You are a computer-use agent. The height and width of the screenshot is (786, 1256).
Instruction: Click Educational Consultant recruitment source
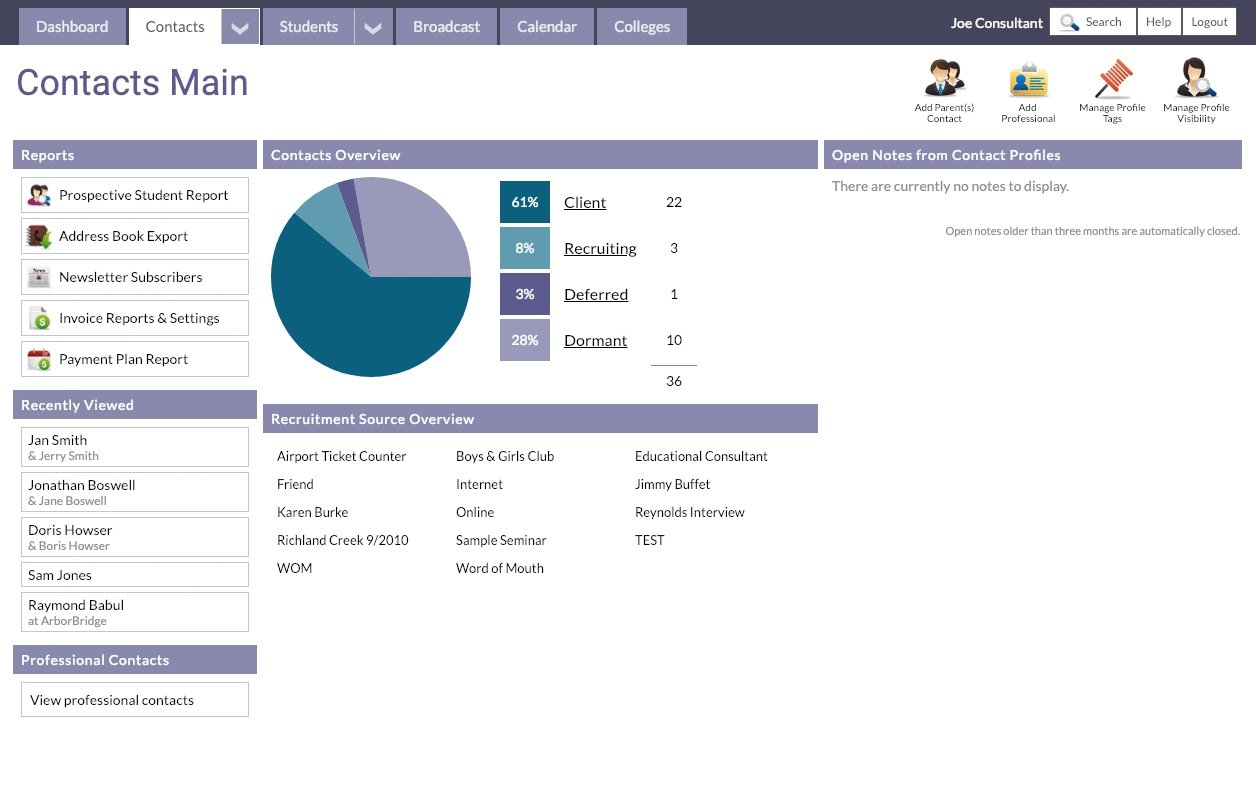pyautogui.click(x=701, y=456)
